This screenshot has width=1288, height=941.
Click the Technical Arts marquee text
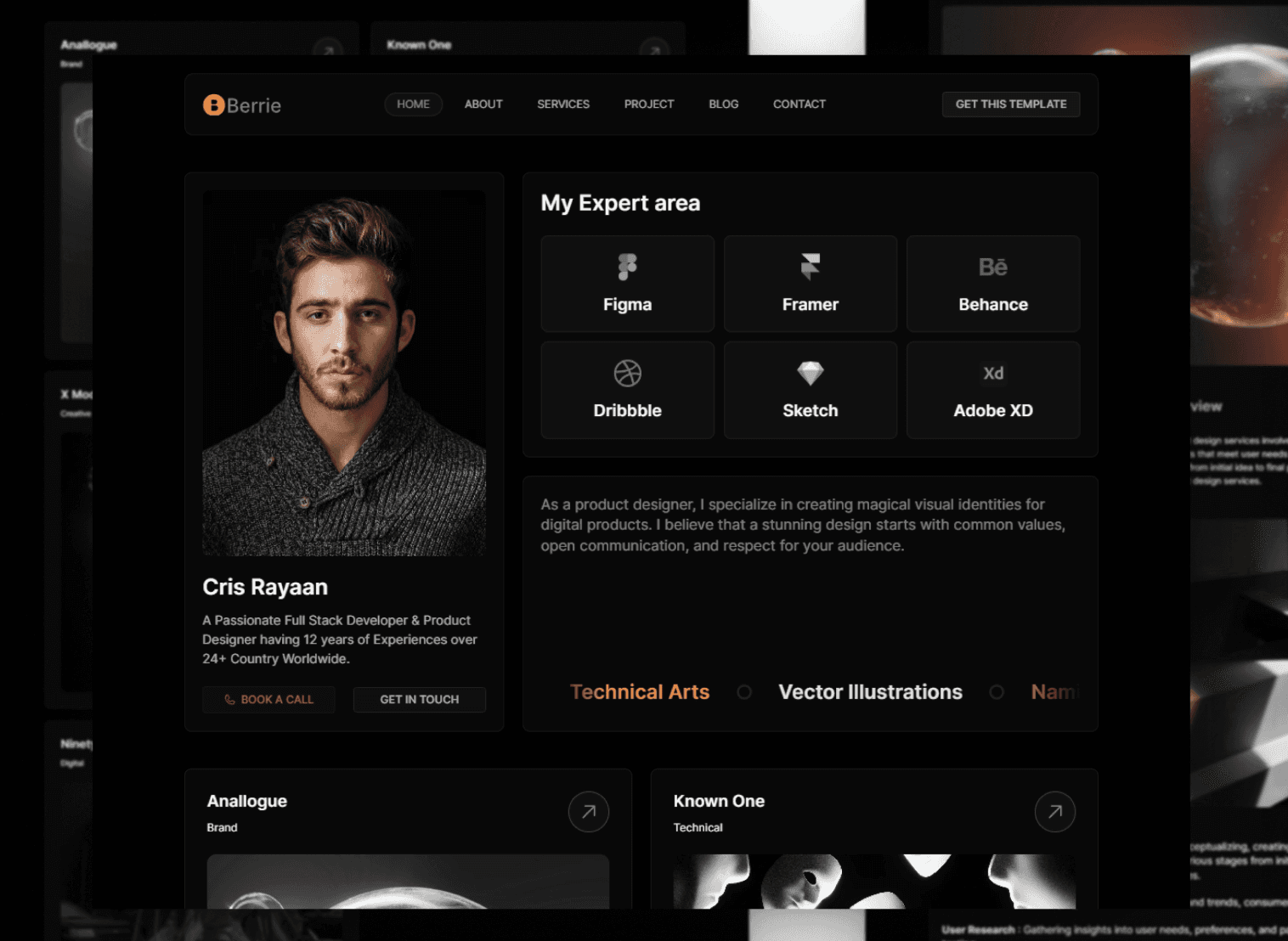(640, 692)
